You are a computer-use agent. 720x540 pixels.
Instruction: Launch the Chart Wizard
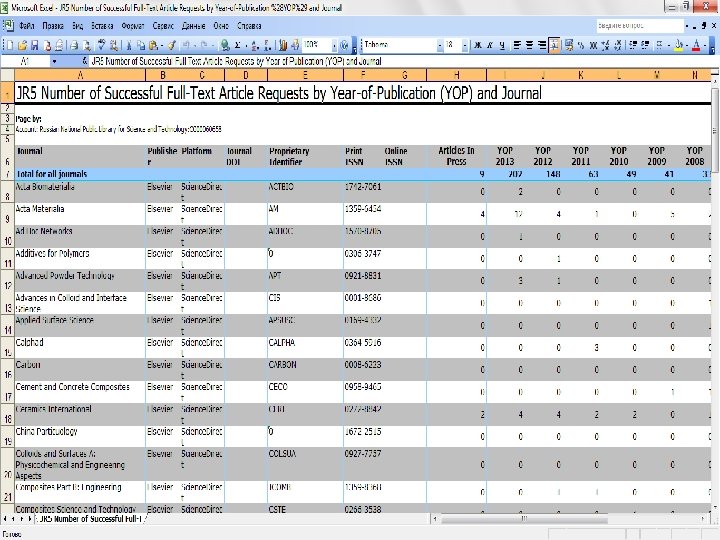pos(283,45)
